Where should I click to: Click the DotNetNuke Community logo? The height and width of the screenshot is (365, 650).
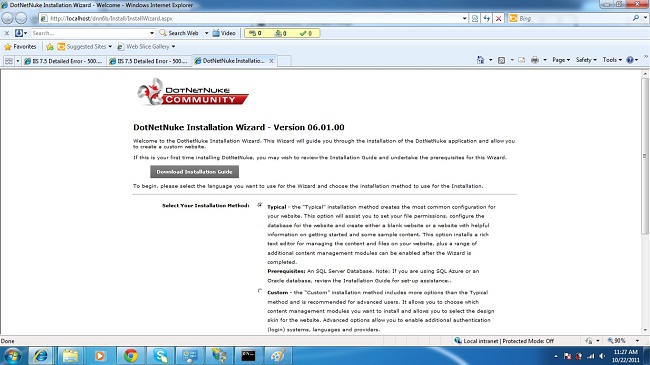193,92
